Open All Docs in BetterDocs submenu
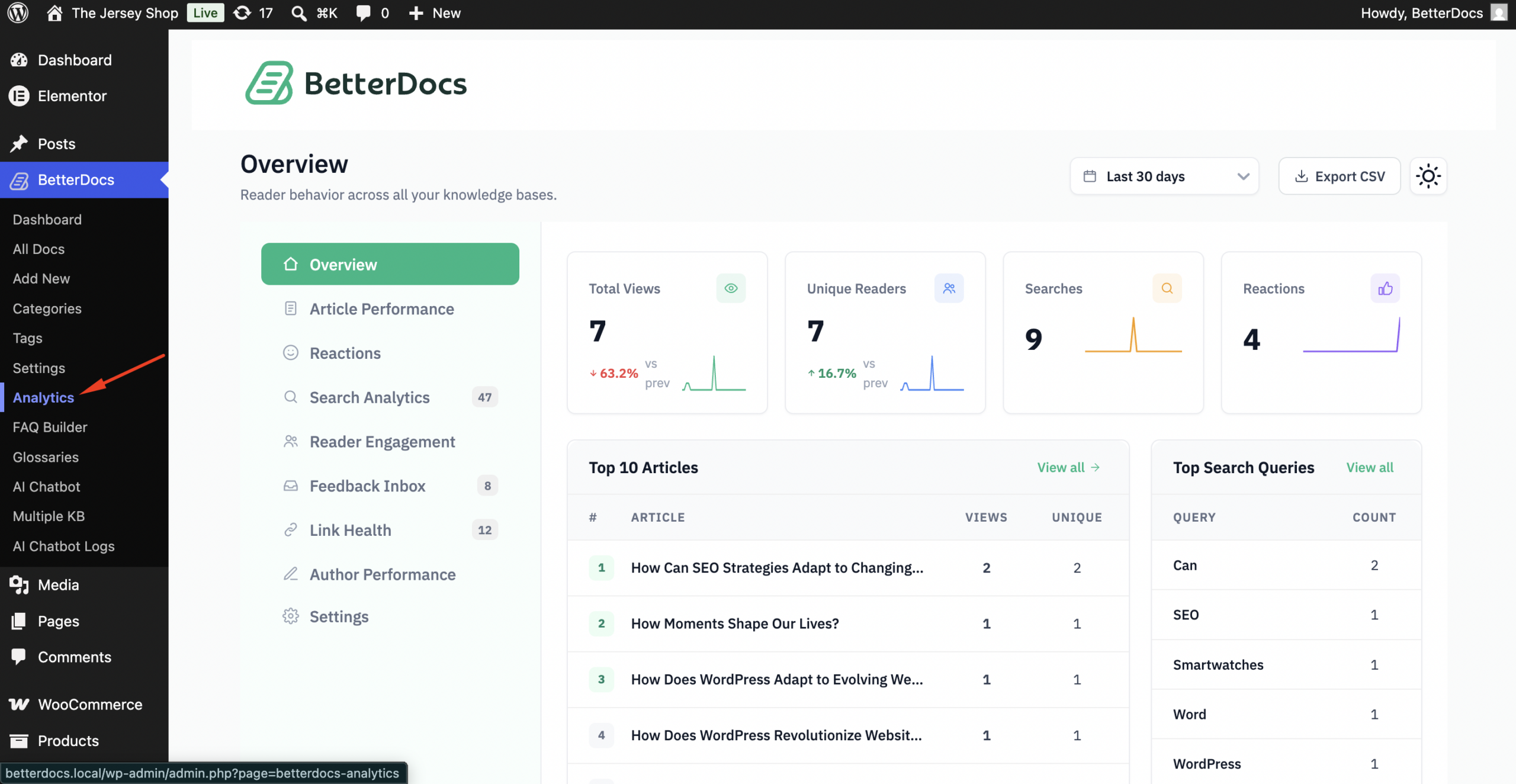This screenshot has height=784, width=1516. pos(38,249)
